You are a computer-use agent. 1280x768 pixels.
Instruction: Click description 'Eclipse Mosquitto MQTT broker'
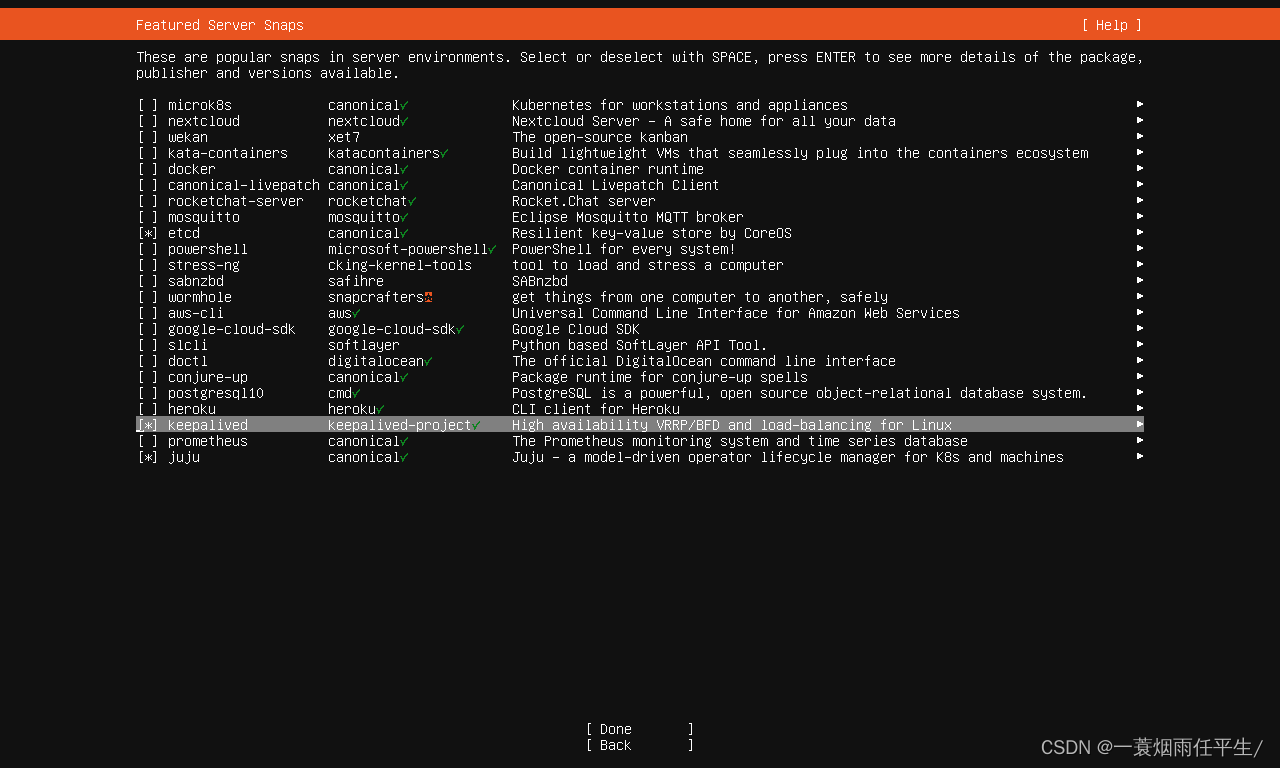pyautogui.click(x=628, y=217)
